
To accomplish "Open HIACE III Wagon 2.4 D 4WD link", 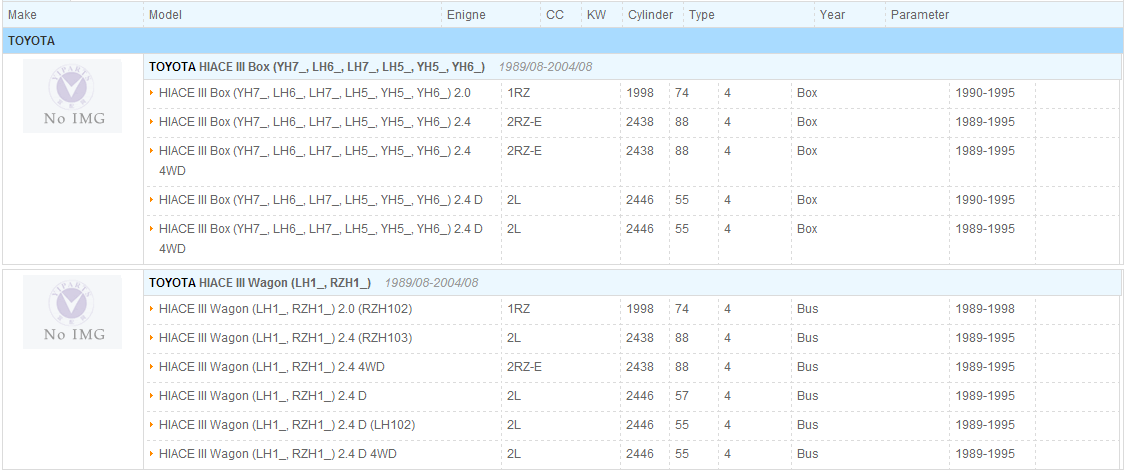I will point(278,454).
